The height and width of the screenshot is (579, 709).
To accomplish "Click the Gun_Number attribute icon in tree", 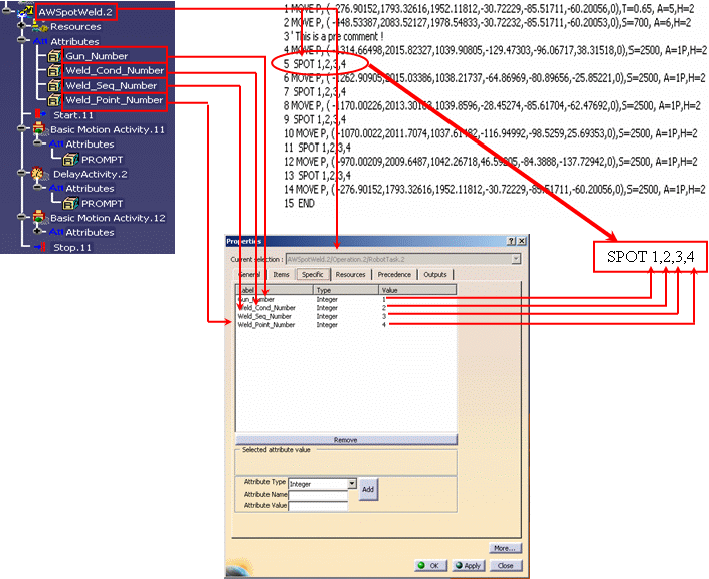I will click(x=53, y=56).
